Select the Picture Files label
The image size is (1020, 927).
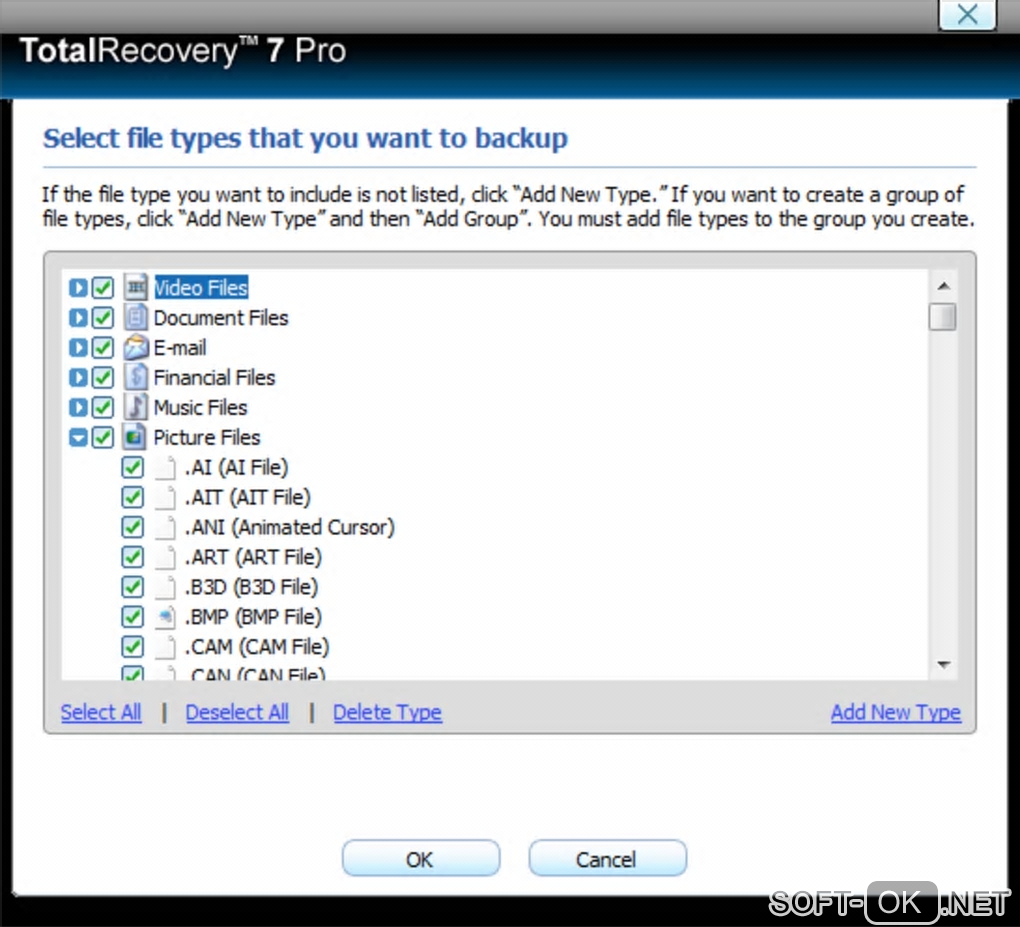pos(207,437)
